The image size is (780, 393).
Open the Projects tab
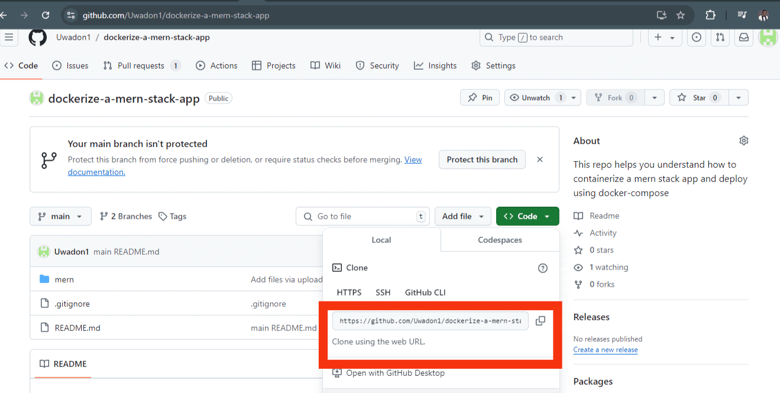tap(274, 66)
